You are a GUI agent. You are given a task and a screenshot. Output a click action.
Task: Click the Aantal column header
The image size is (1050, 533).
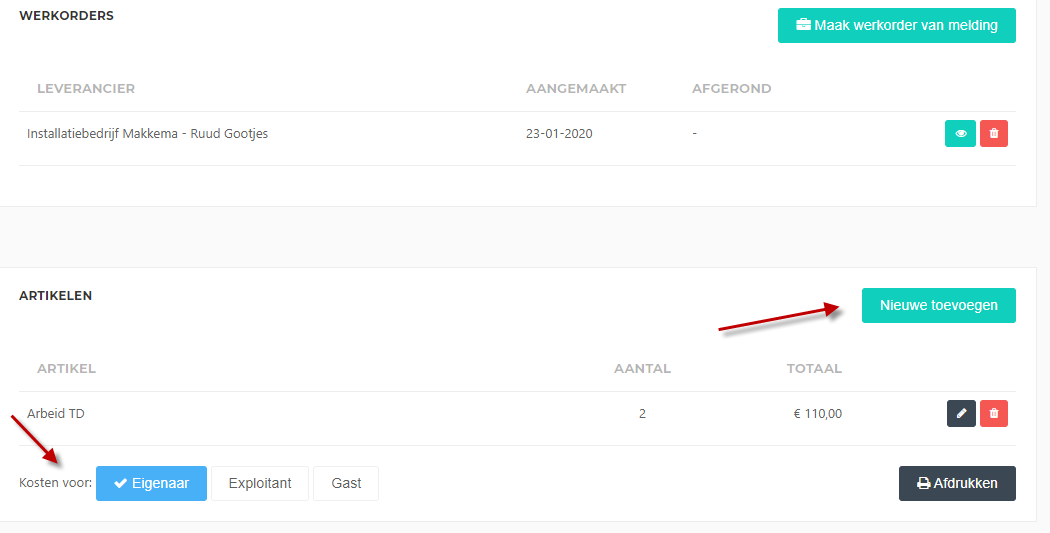coord(642,368)
